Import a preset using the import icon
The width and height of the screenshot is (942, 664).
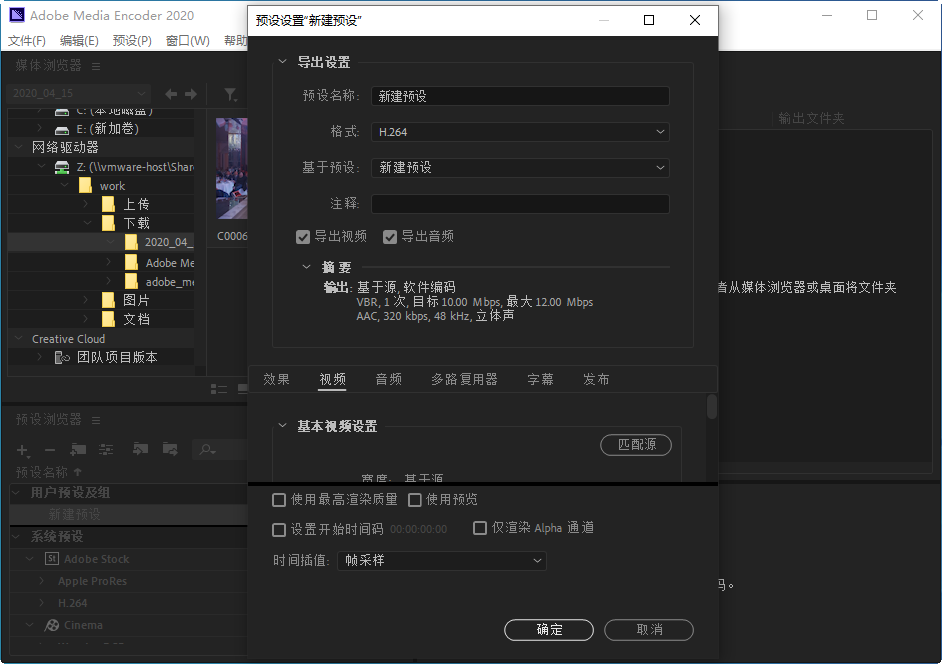tap(140, 450)
